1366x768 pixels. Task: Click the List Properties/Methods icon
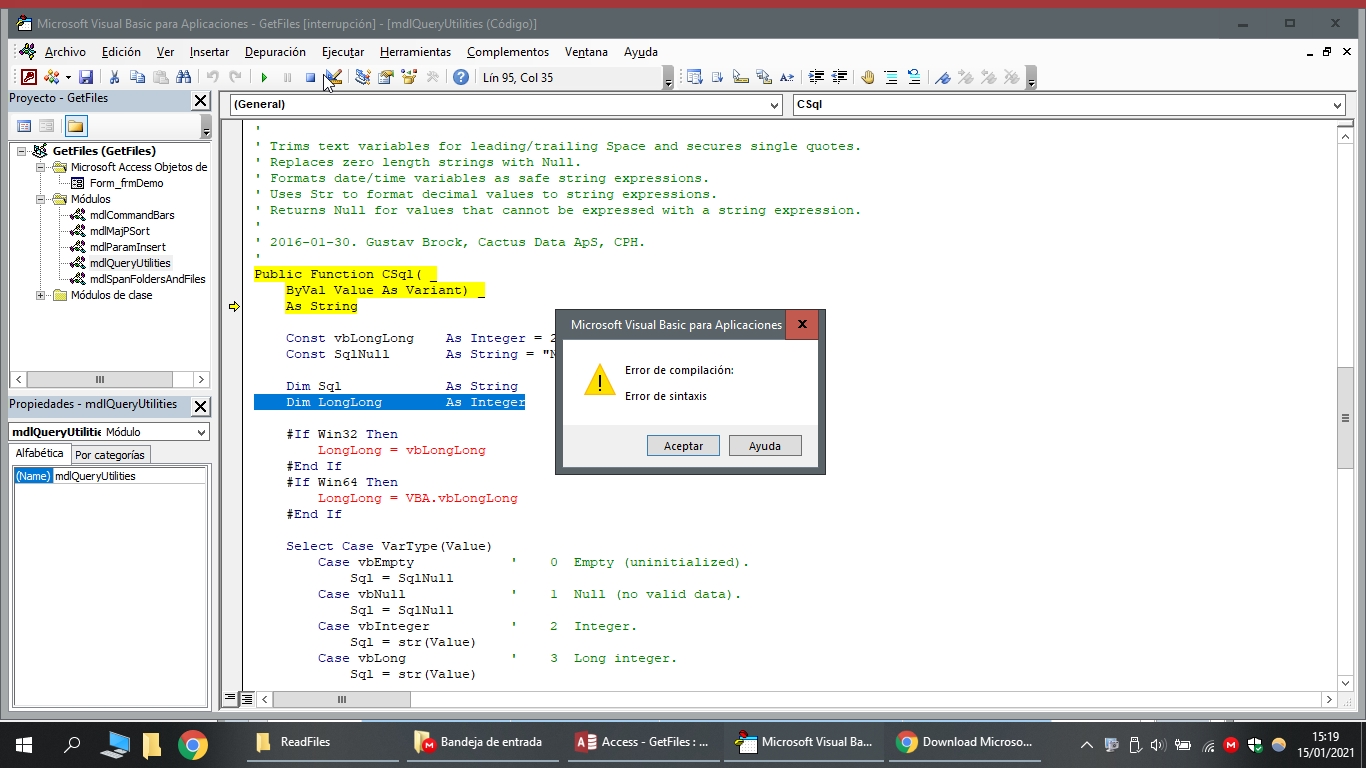[695, 77]
